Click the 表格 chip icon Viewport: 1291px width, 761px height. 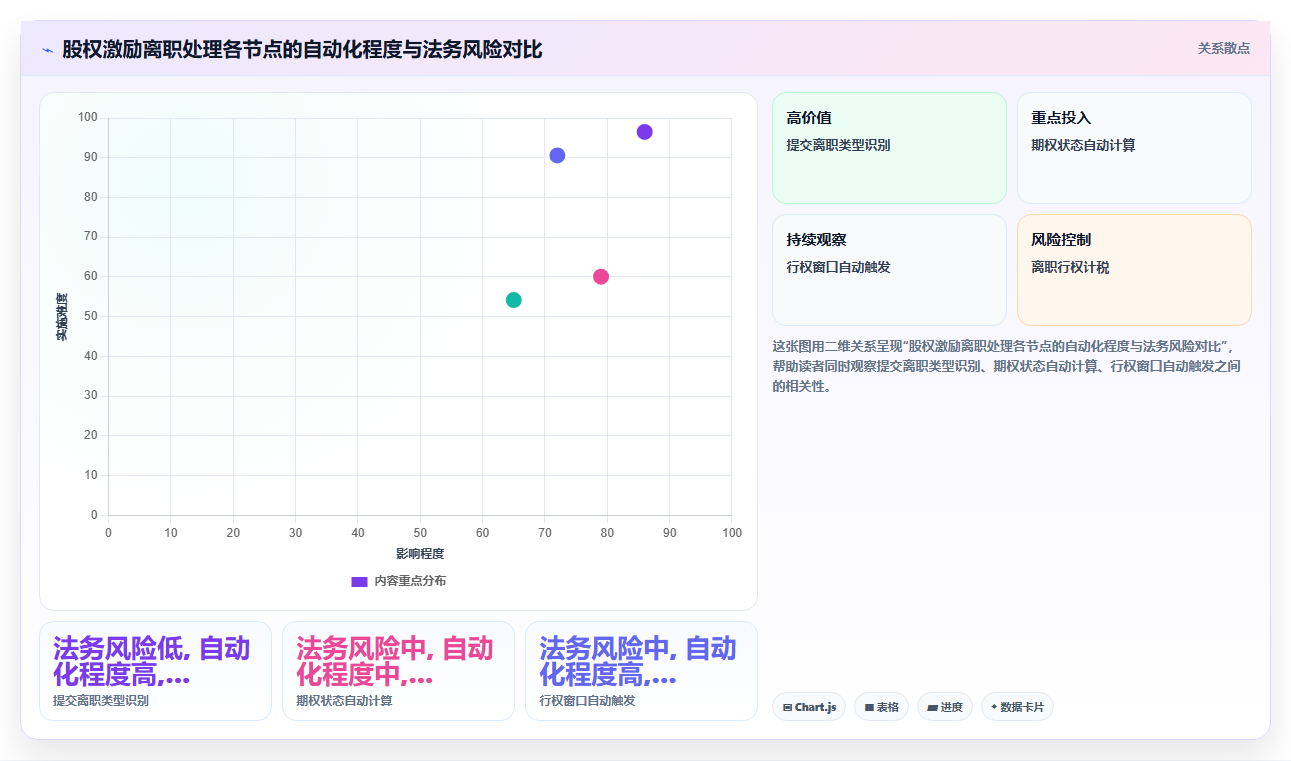[x=869, y=707]
